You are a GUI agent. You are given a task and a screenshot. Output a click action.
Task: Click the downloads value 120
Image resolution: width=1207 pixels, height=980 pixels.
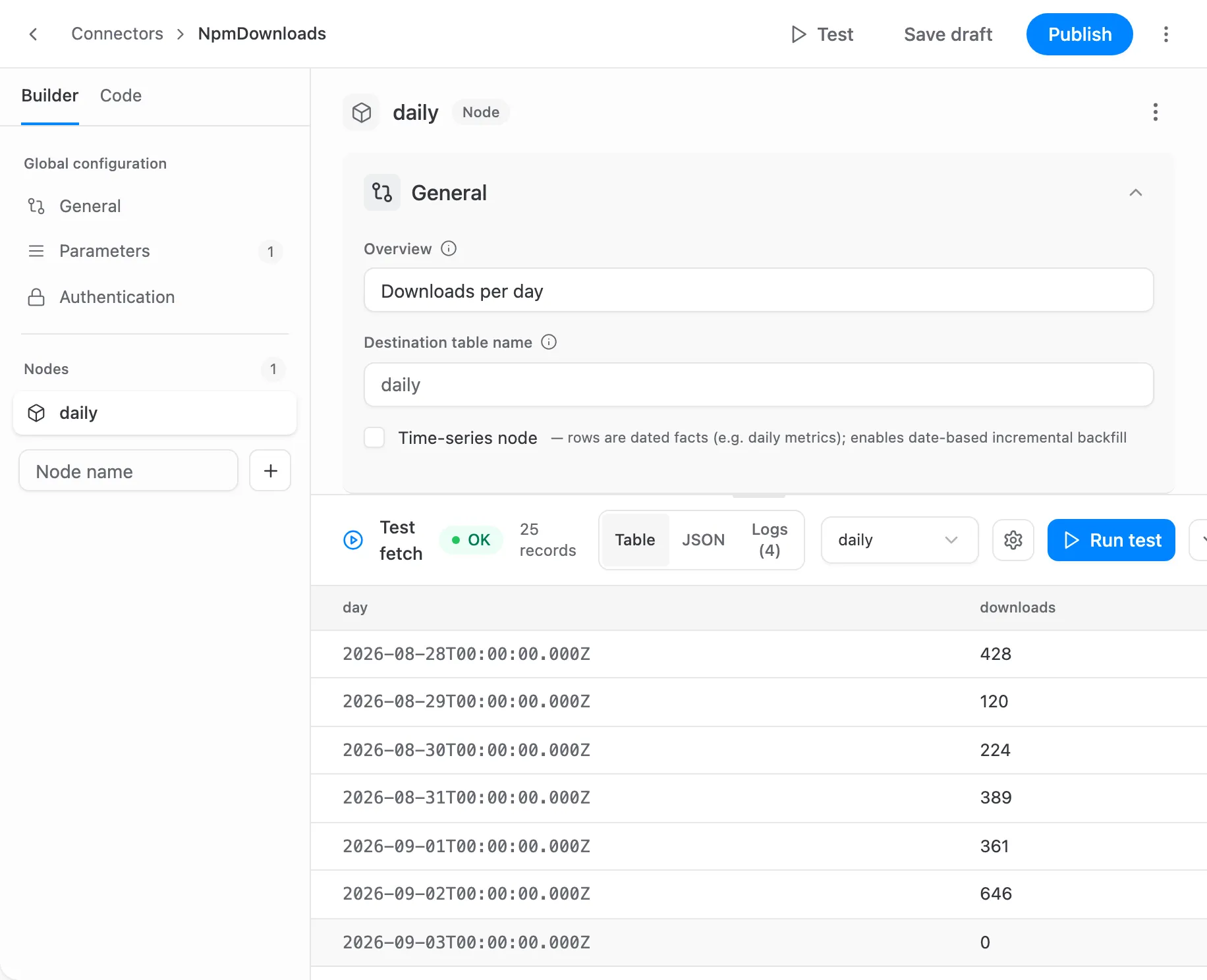[994, 701]
